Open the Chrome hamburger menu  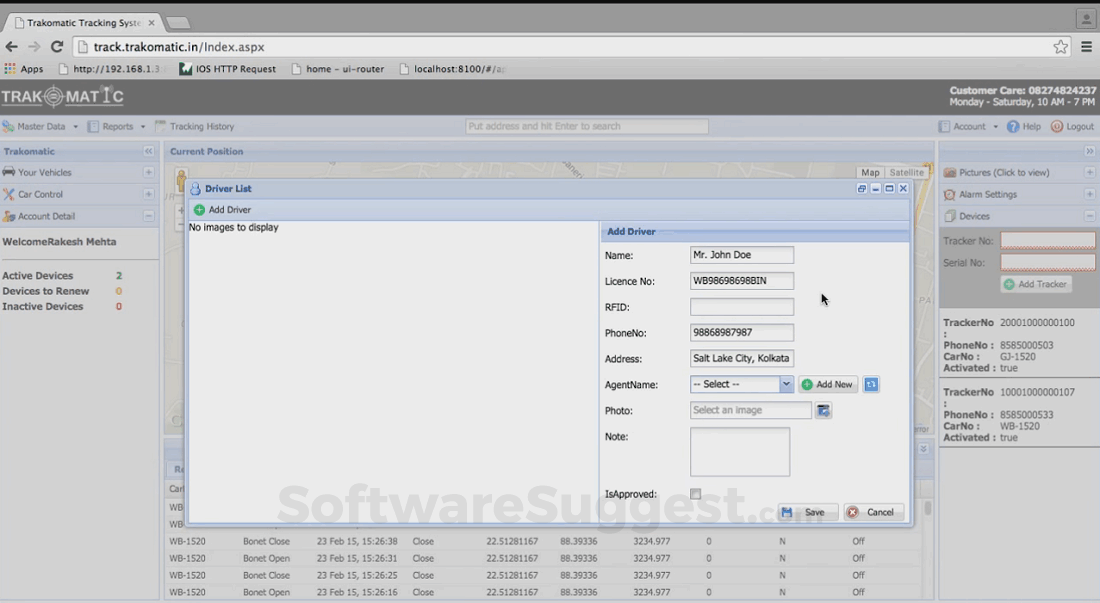coord(1086,47)
